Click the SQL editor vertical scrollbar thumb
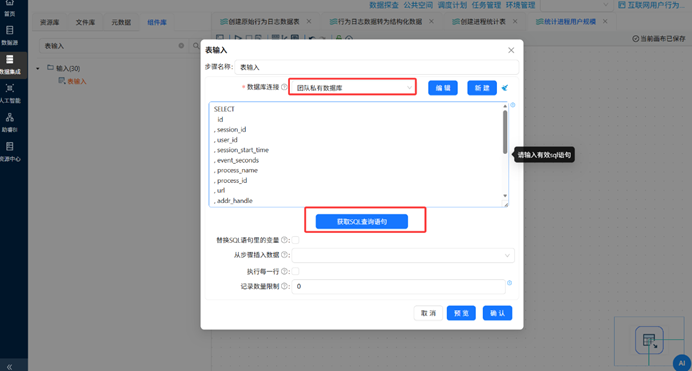This screenshot has height=371, width=692. [505, 132]
